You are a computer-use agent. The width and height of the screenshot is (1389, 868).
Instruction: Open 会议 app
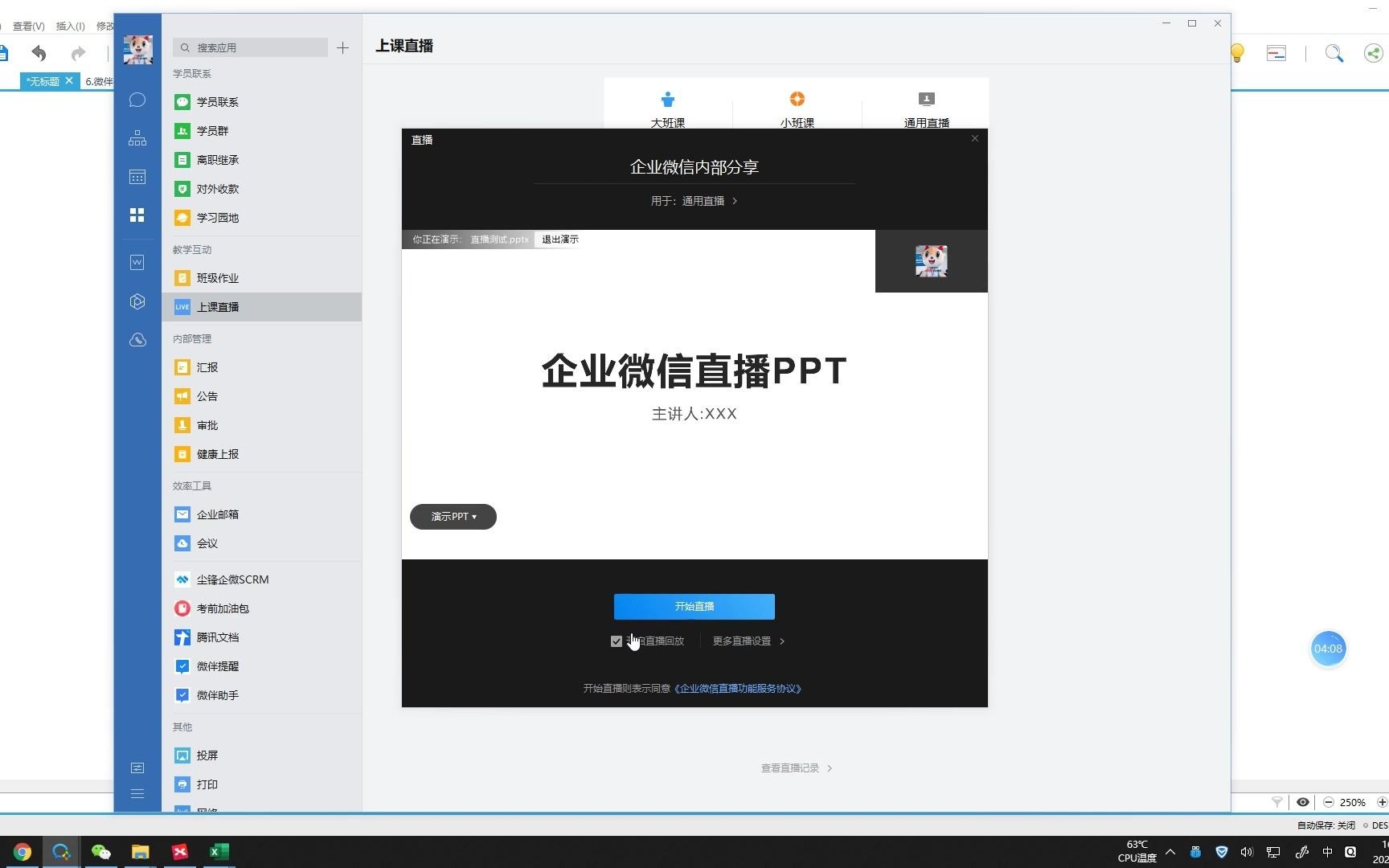tap(261, 543)
